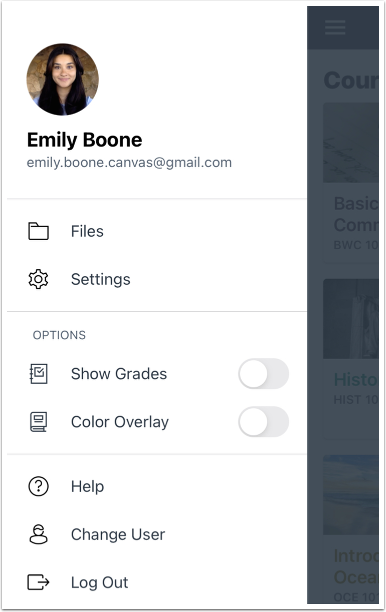Select Change User option

point(157,534)
